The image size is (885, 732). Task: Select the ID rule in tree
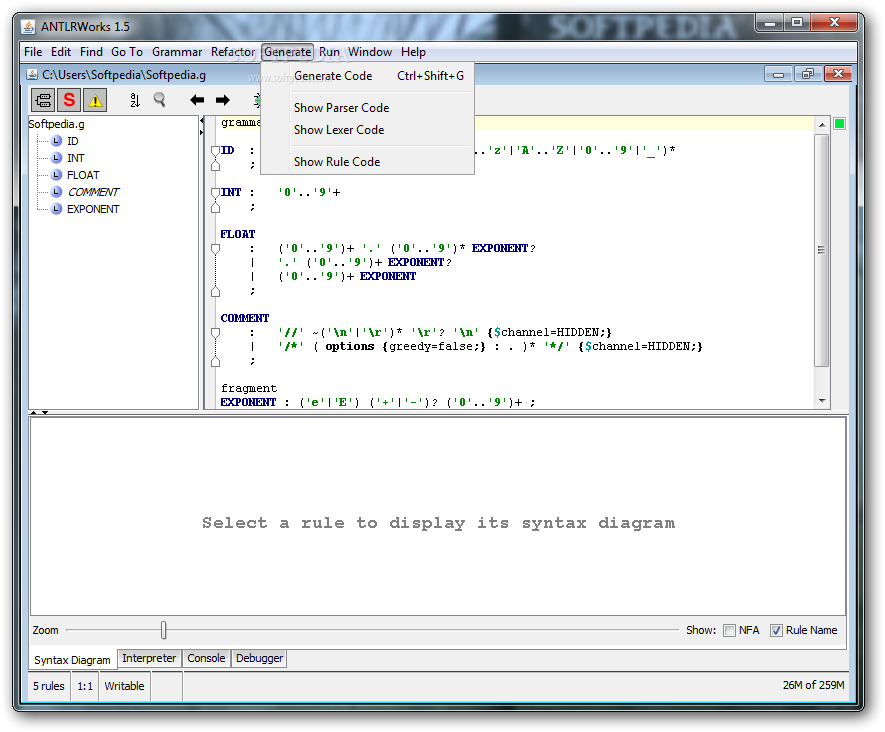(x=73, y=141)
